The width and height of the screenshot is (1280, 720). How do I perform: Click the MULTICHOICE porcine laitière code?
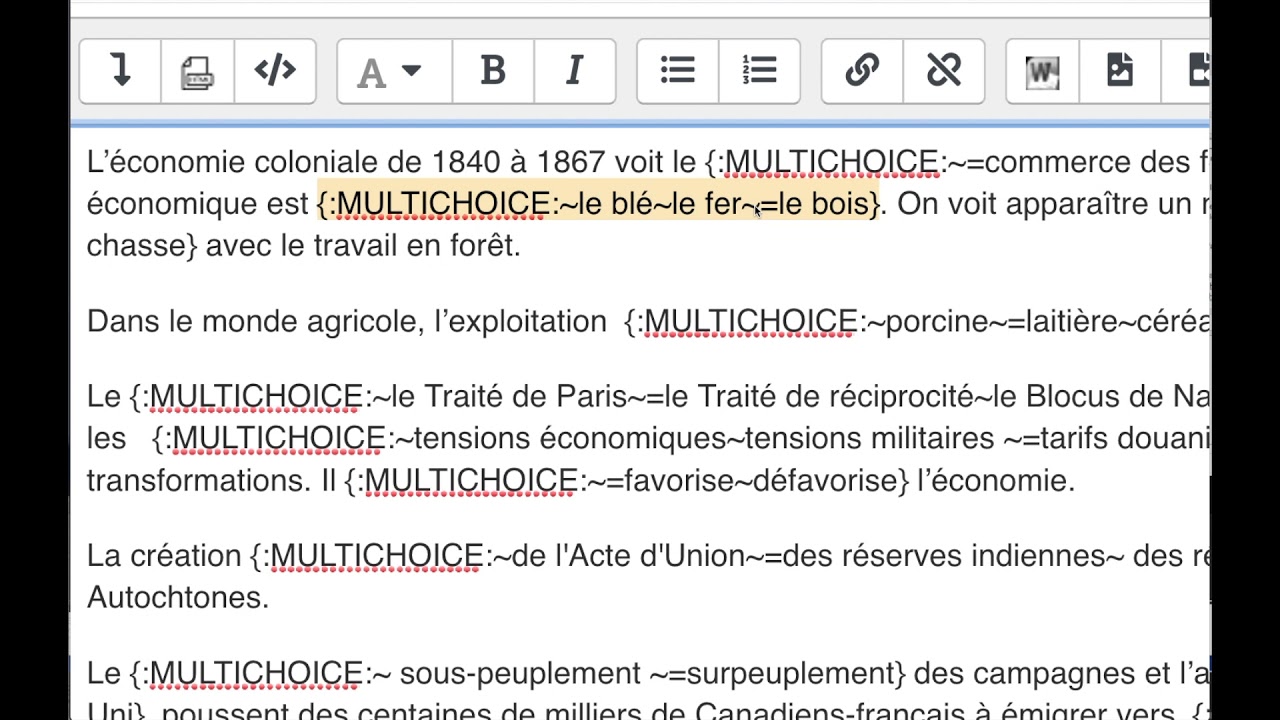point(917,321)
